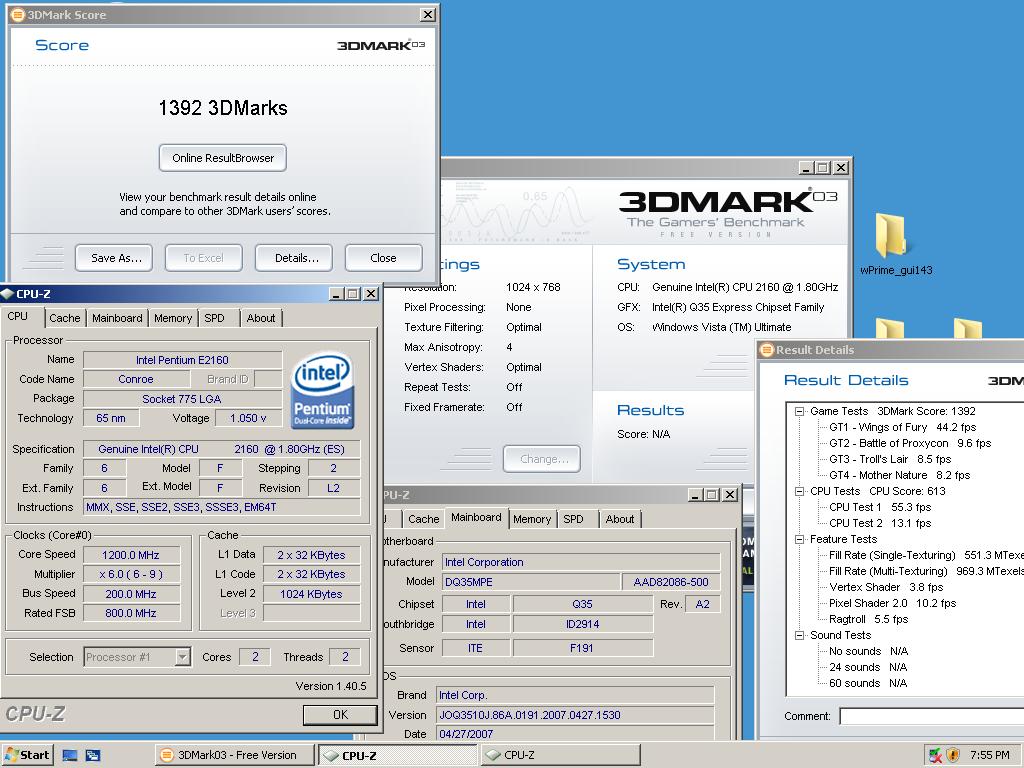Click the Start button orb

(x=27, y=755)
